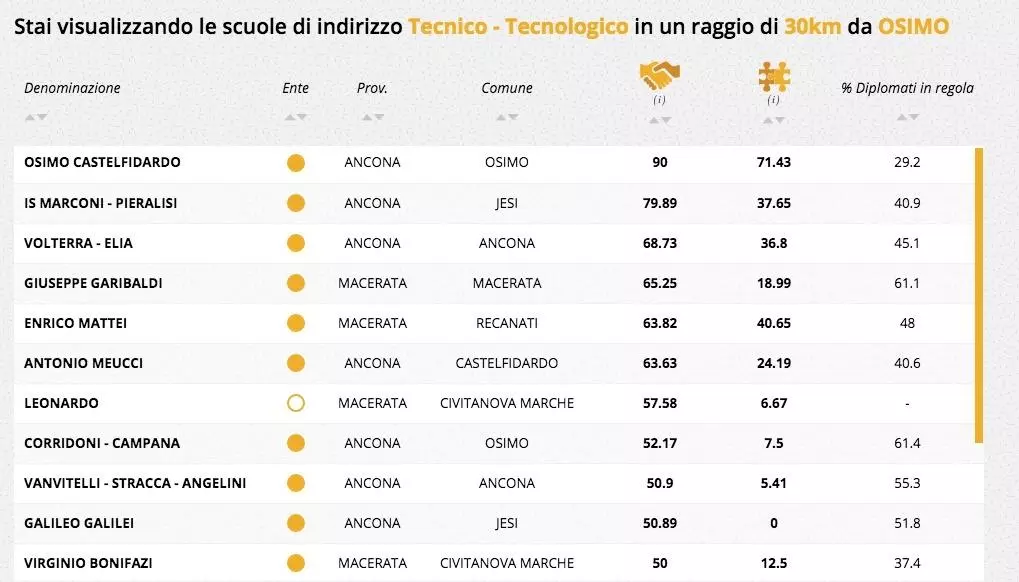Image resolution: width=1019 pixels, height=582 pixels.
Task: Click the Ente circle for Volterra - Elia
Action: pos(295,243)
